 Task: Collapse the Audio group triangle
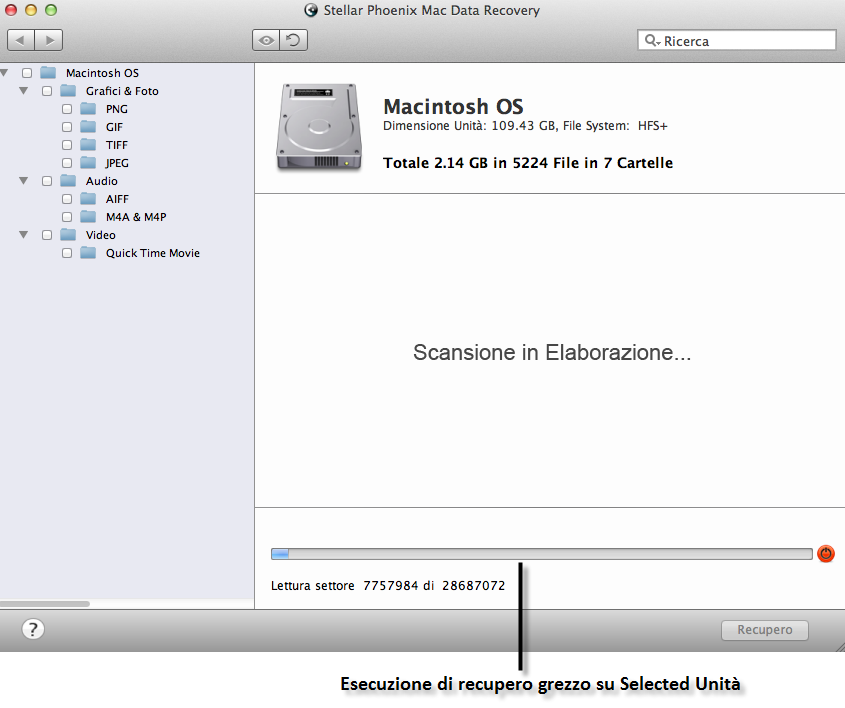[x=24, y=181]
